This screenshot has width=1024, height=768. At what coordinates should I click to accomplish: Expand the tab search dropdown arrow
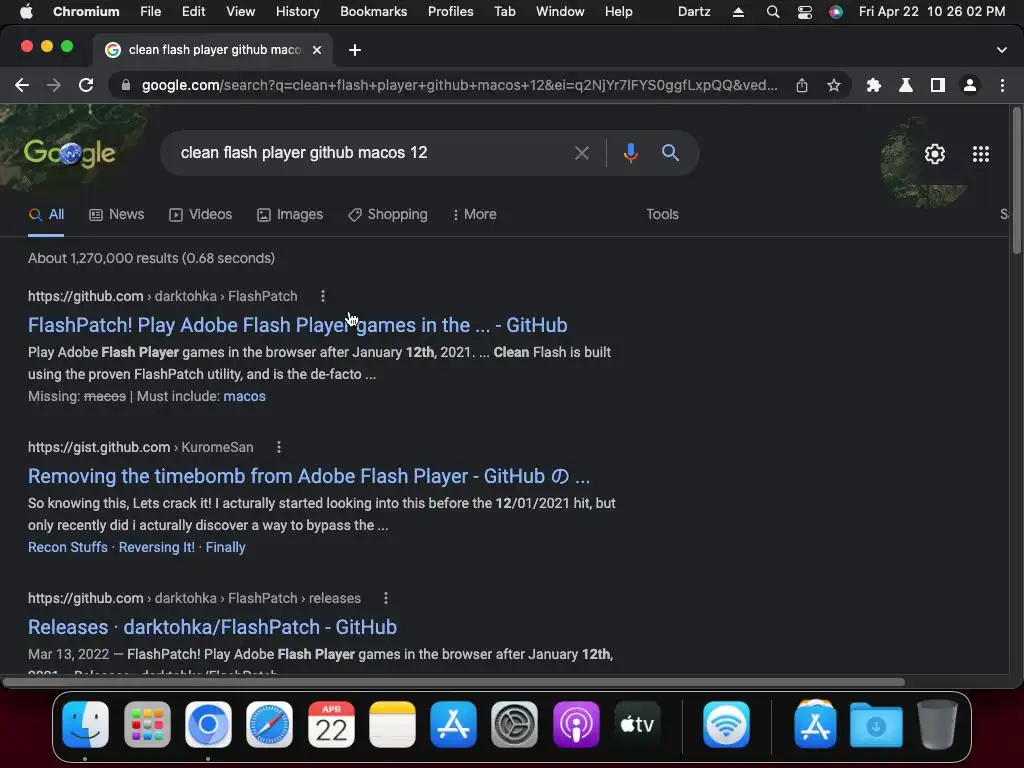click(x=1002, y=50)
